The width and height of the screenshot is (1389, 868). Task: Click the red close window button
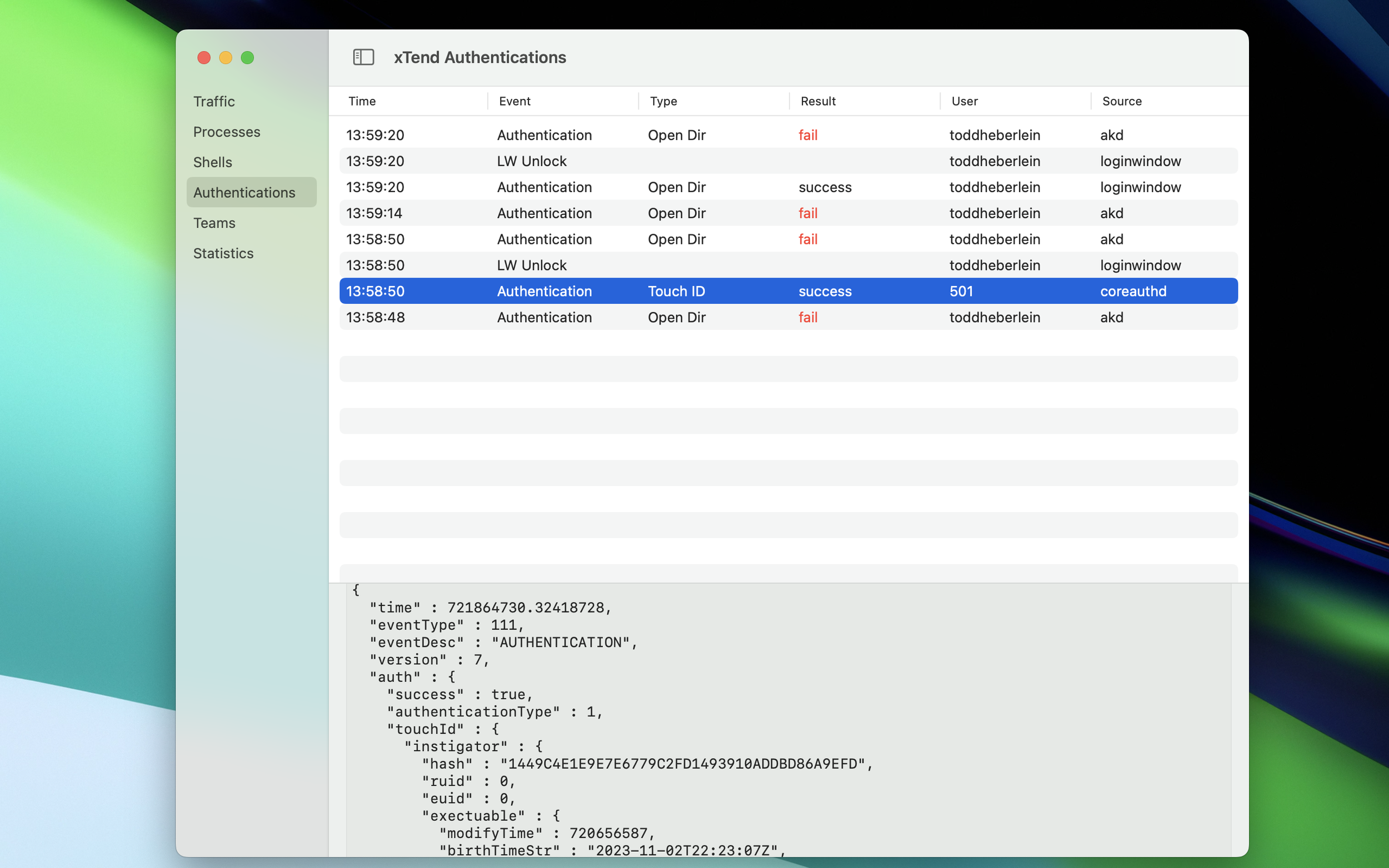point(204,57)
